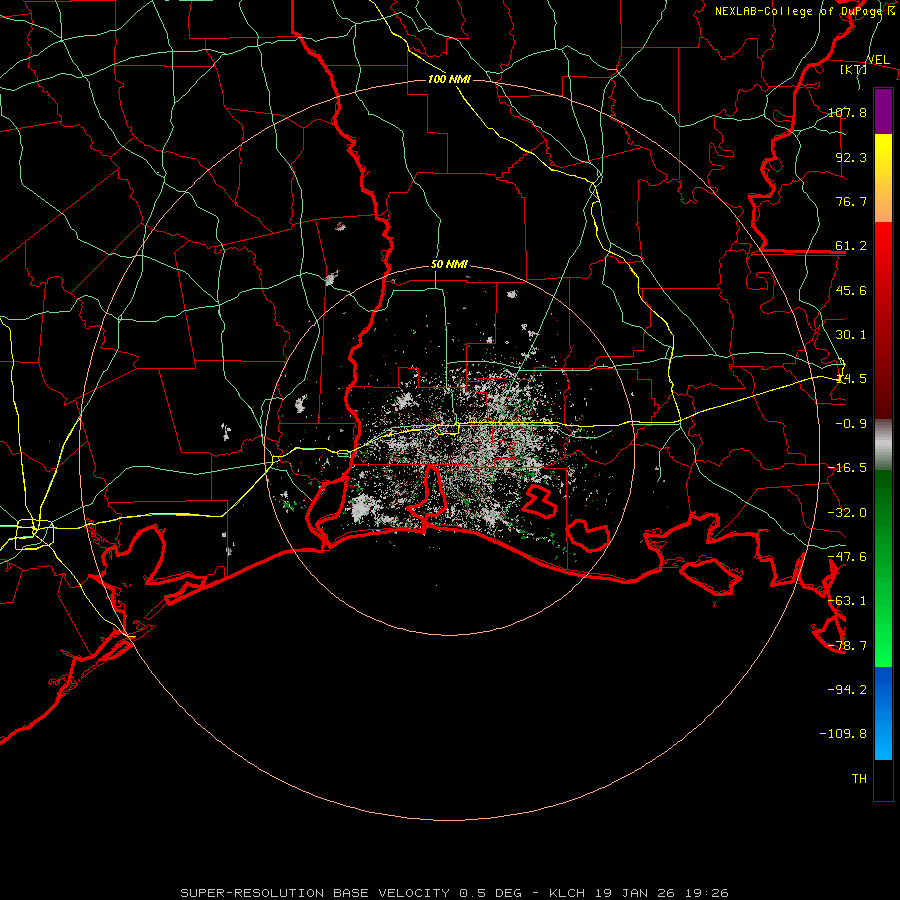Click the KLCH station identifier in caption
Viewport: 900px width, 900px height.
click(x=567, y=893)
